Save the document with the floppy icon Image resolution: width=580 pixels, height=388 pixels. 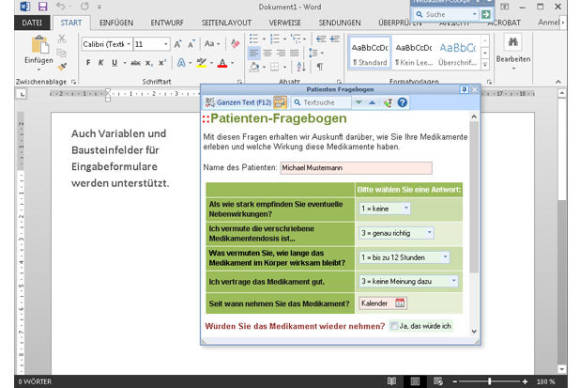43,6
